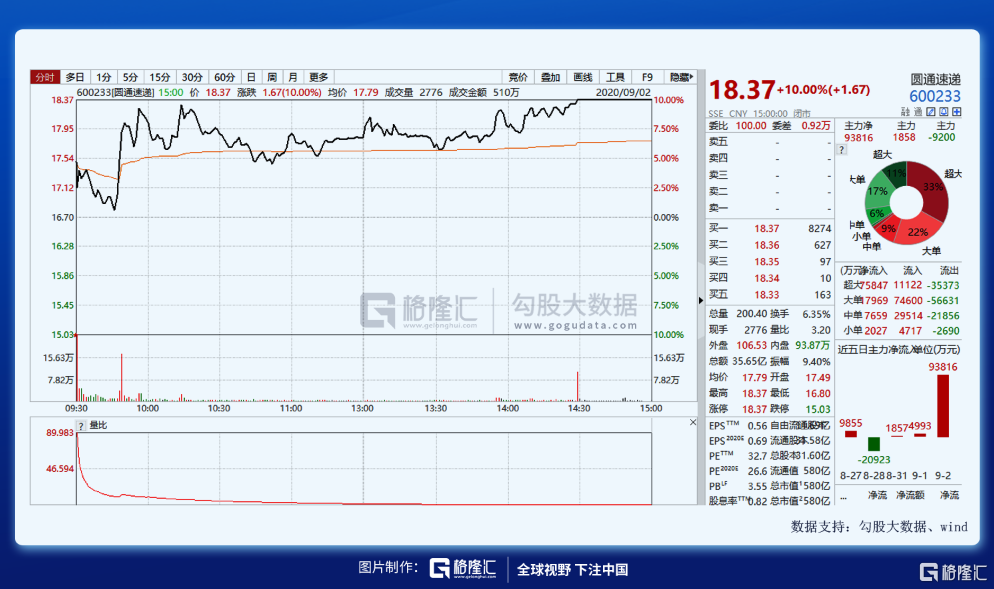Click the 22% red pie slice

[x=917, y=232]
